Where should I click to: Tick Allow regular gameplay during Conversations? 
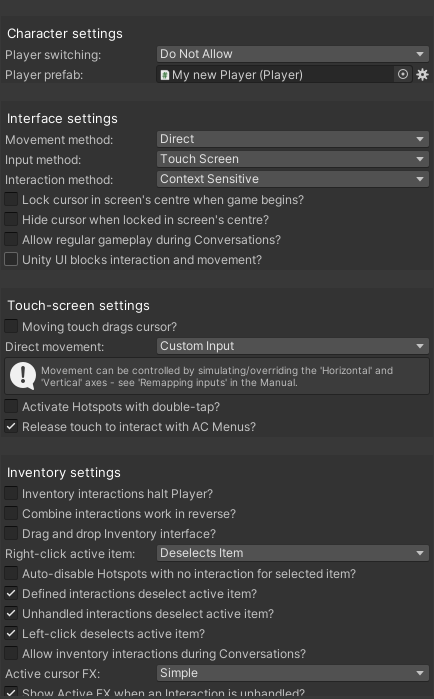[x=11, y=239]
